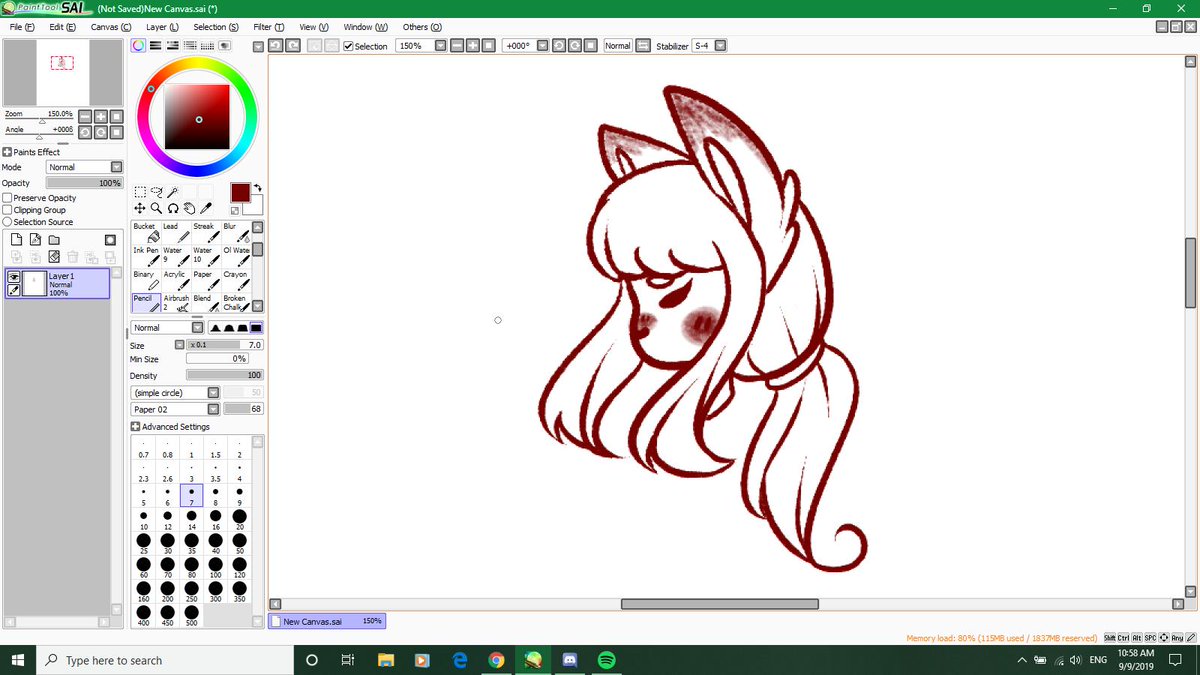Toggle the RGB slider panel icon
Viewport: 1200px width, 675px height.
click(x=156, y=45)
